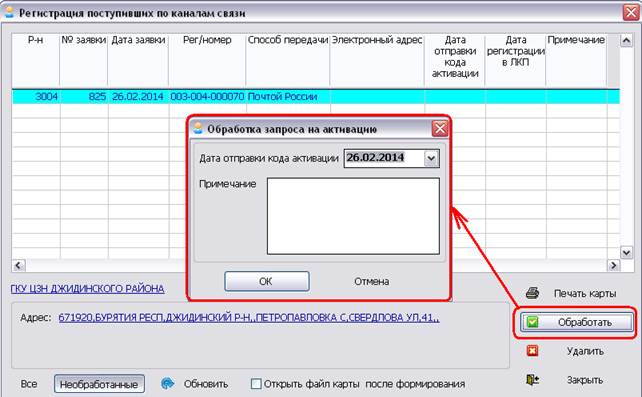Screen dimensions: 642x397
Task: Select the cell 003-004-000070
Action: (207, 97)
